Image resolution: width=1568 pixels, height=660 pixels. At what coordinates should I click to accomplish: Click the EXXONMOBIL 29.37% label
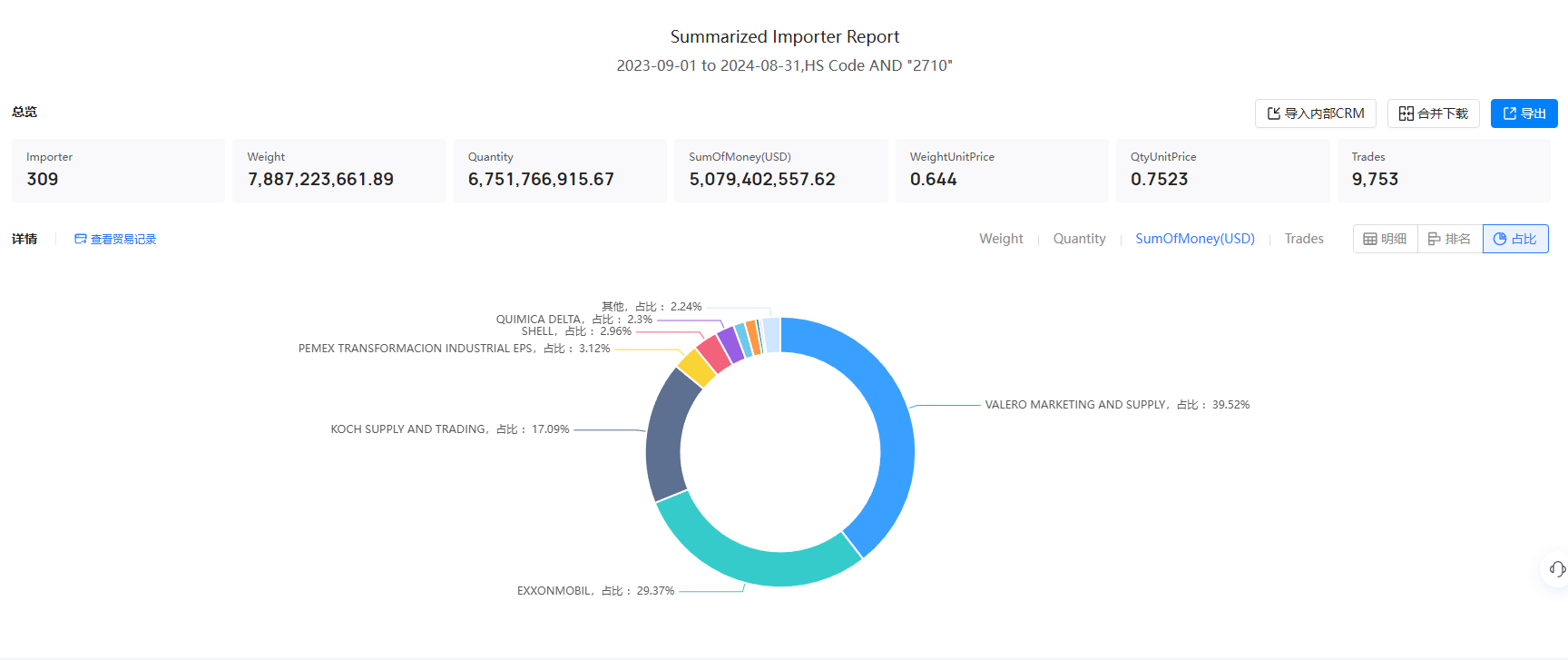(x=595, y=591)
